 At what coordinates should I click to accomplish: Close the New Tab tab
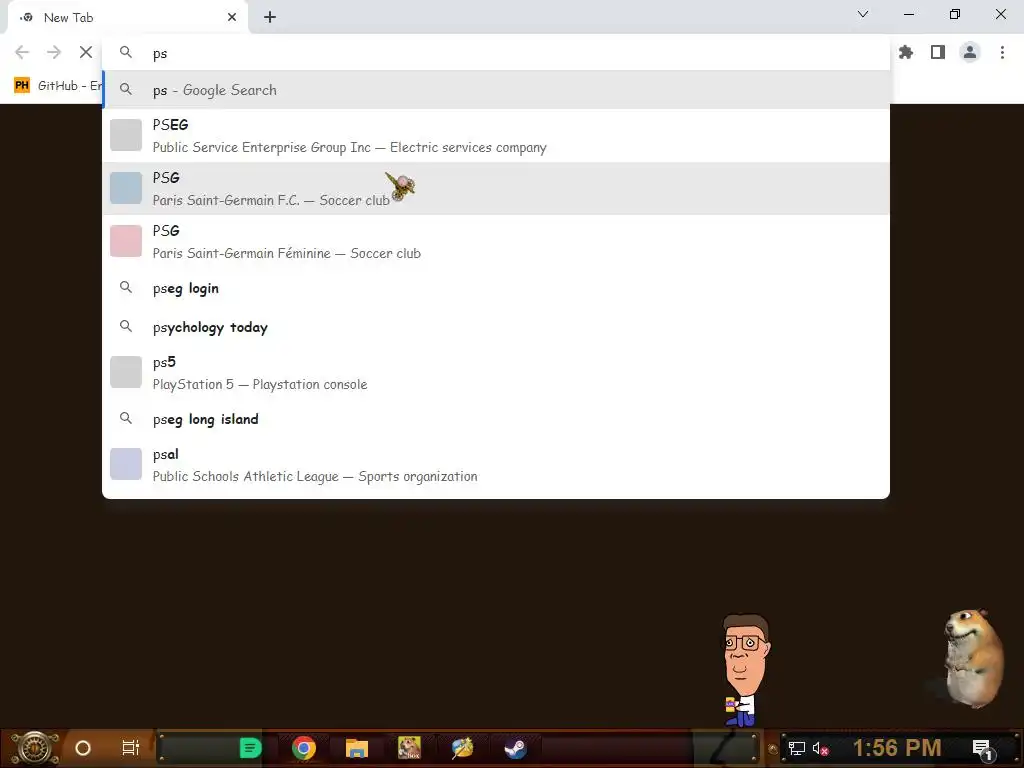tap(232, 18)
